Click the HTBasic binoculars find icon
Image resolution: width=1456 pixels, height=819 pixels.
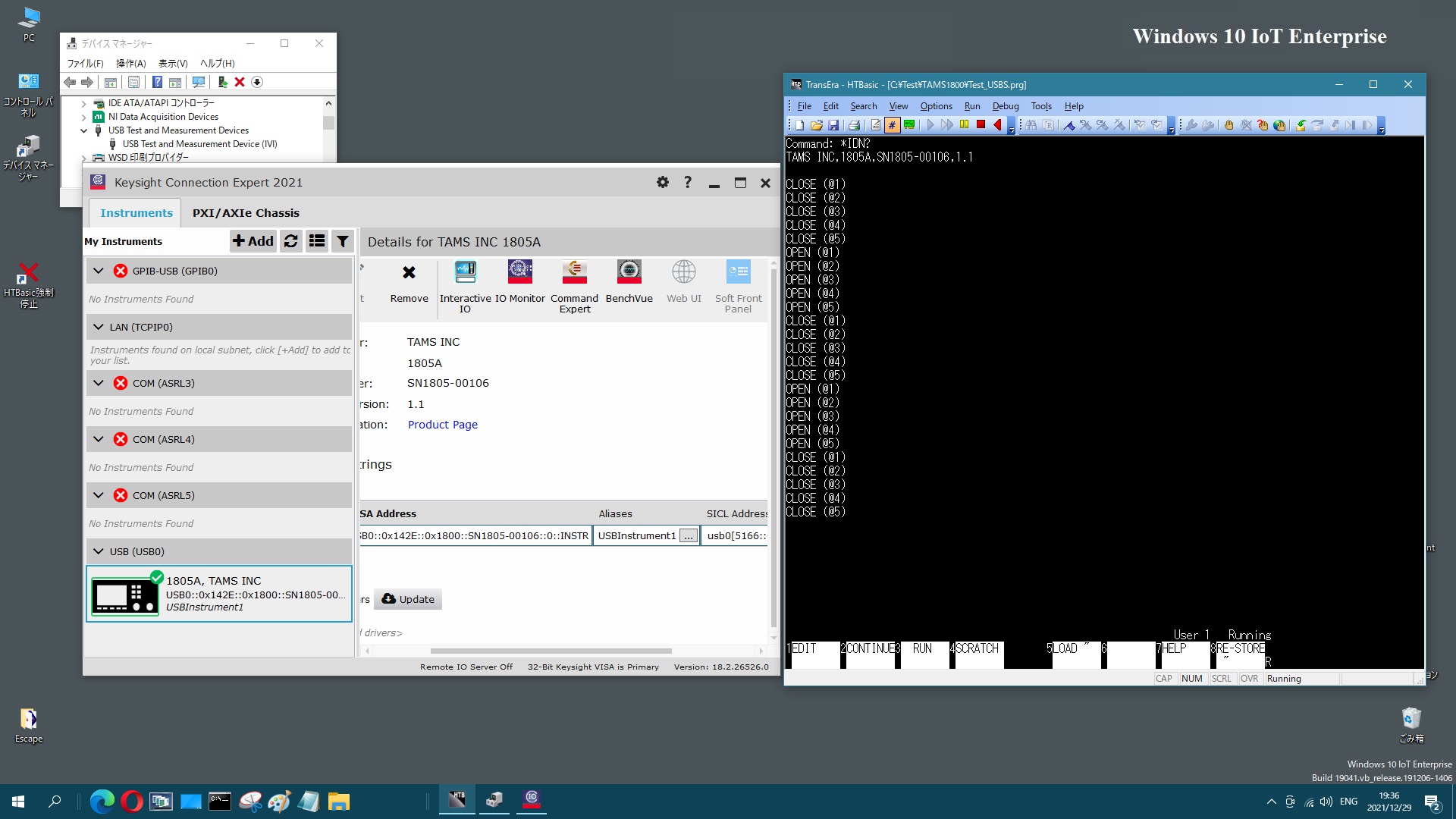point(1031,125)
